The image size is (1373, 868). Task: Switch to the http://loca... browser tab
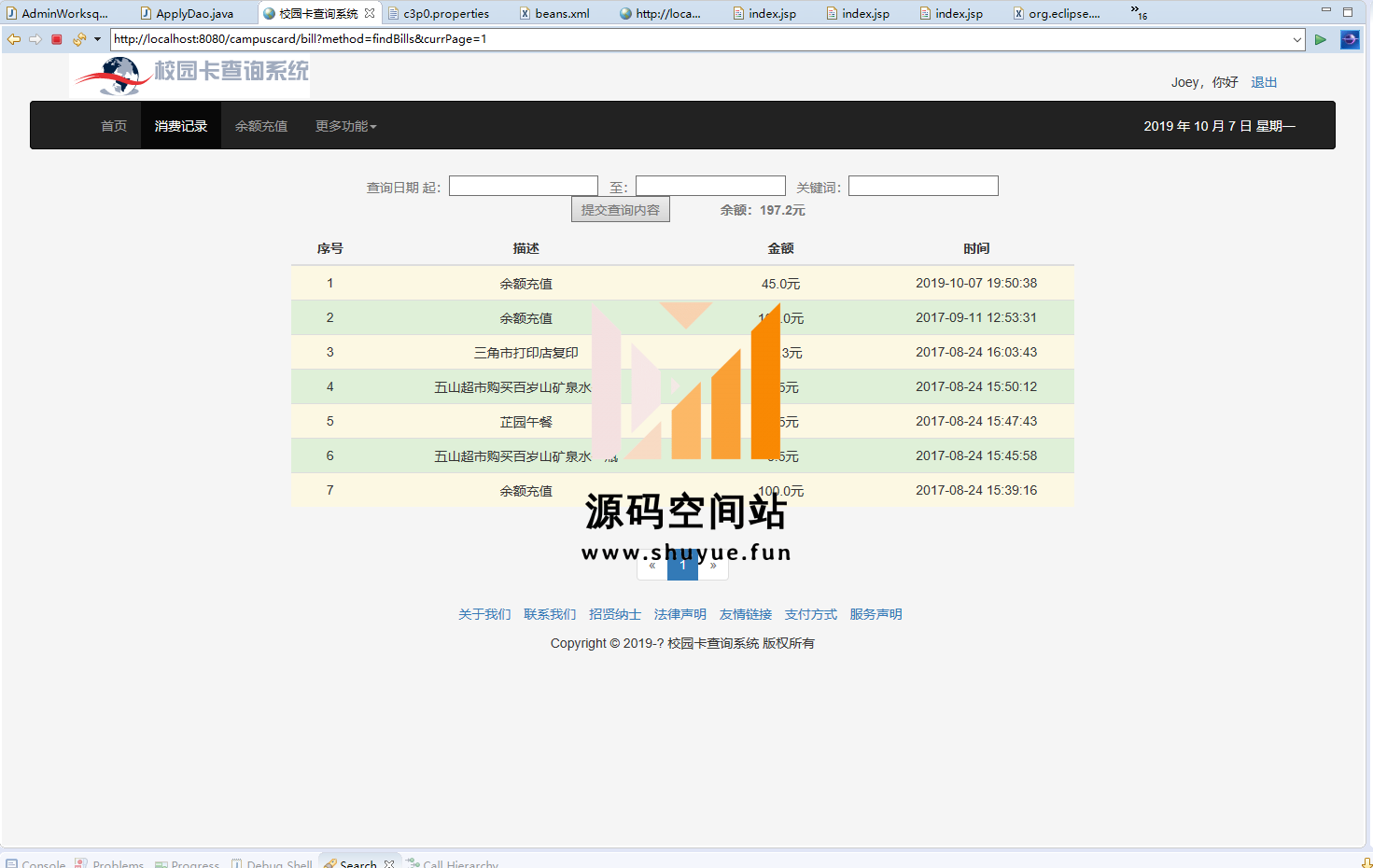660,13
